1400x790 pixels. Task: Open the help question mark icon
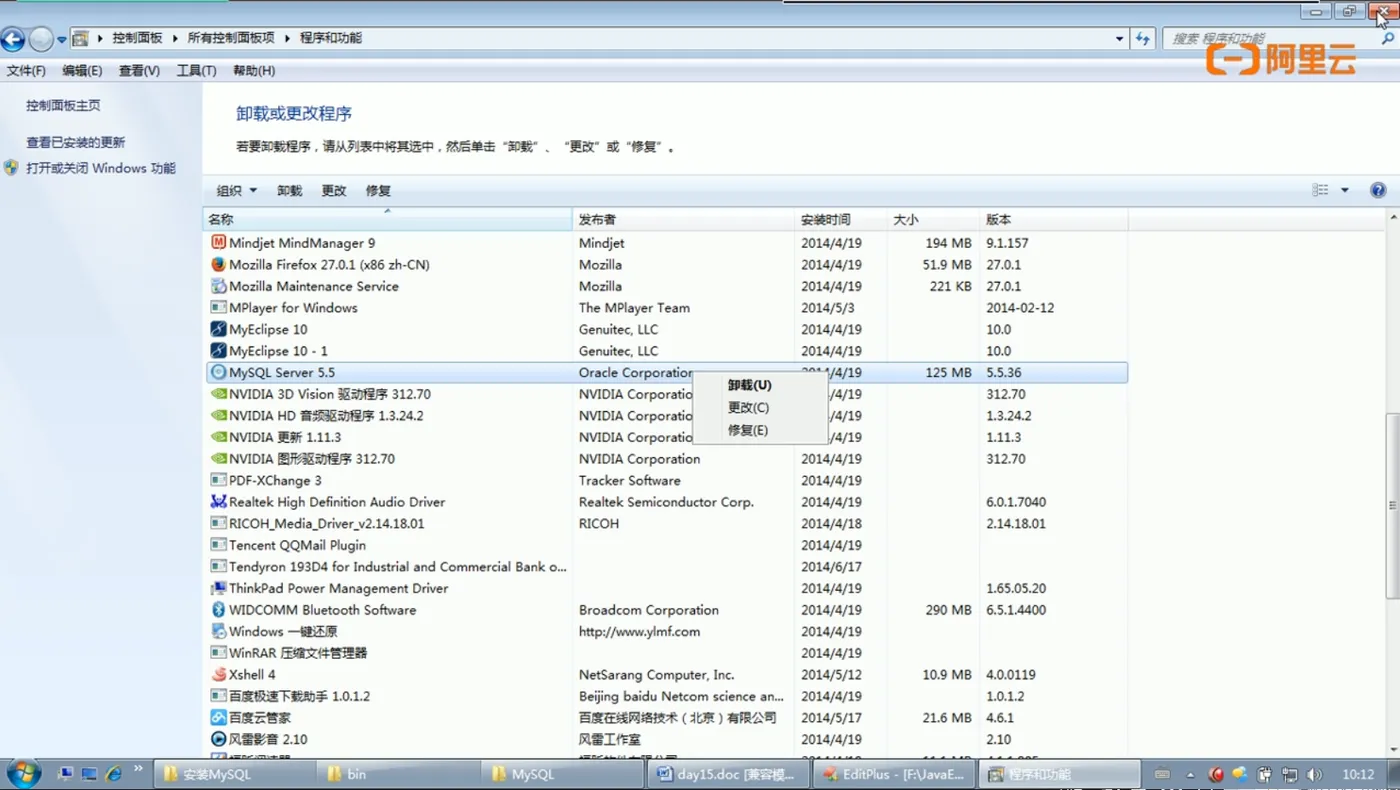coord(1378,190)
